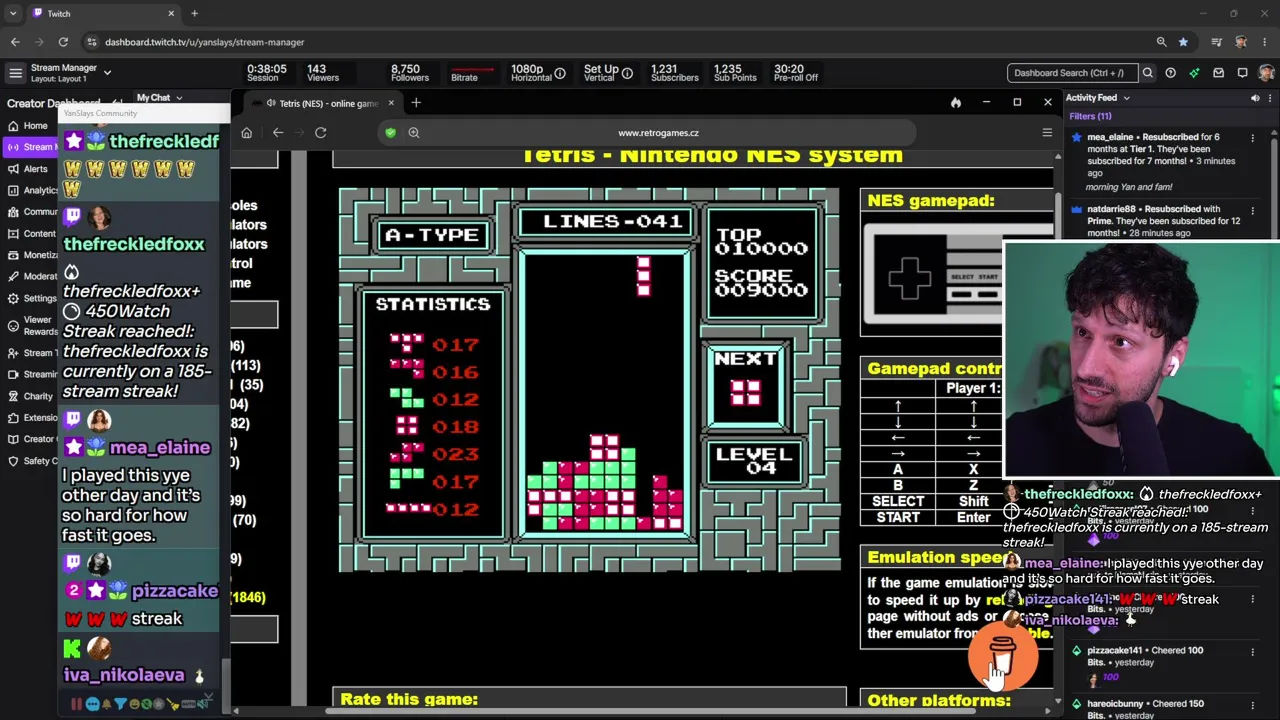Open the Tetris browser window hamburger menu
The image size is (1280, 720).
pyautogui.click(x=1047, y=133)
